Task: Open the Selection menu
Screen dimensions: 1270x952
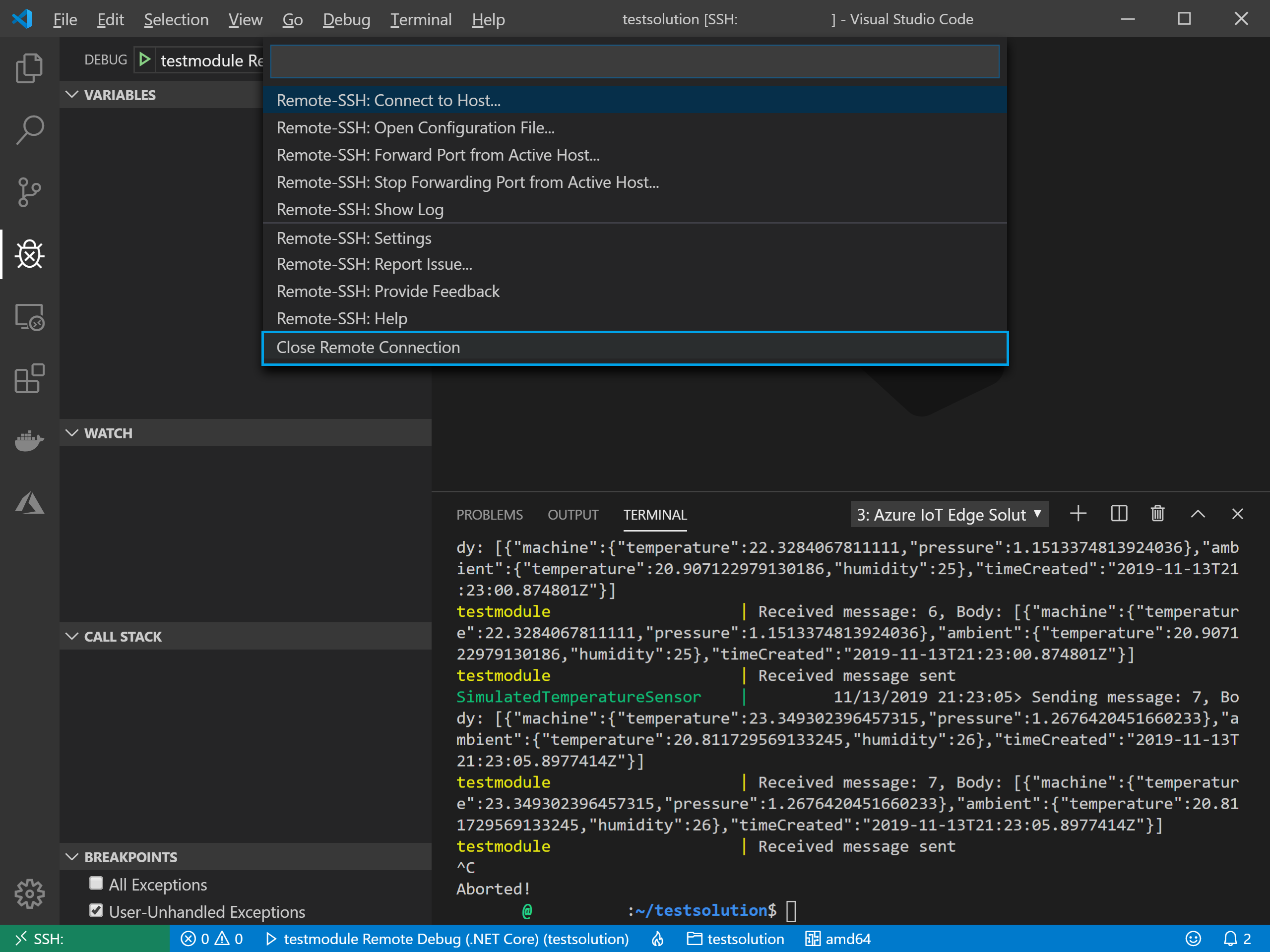Action: coord(176,19)
